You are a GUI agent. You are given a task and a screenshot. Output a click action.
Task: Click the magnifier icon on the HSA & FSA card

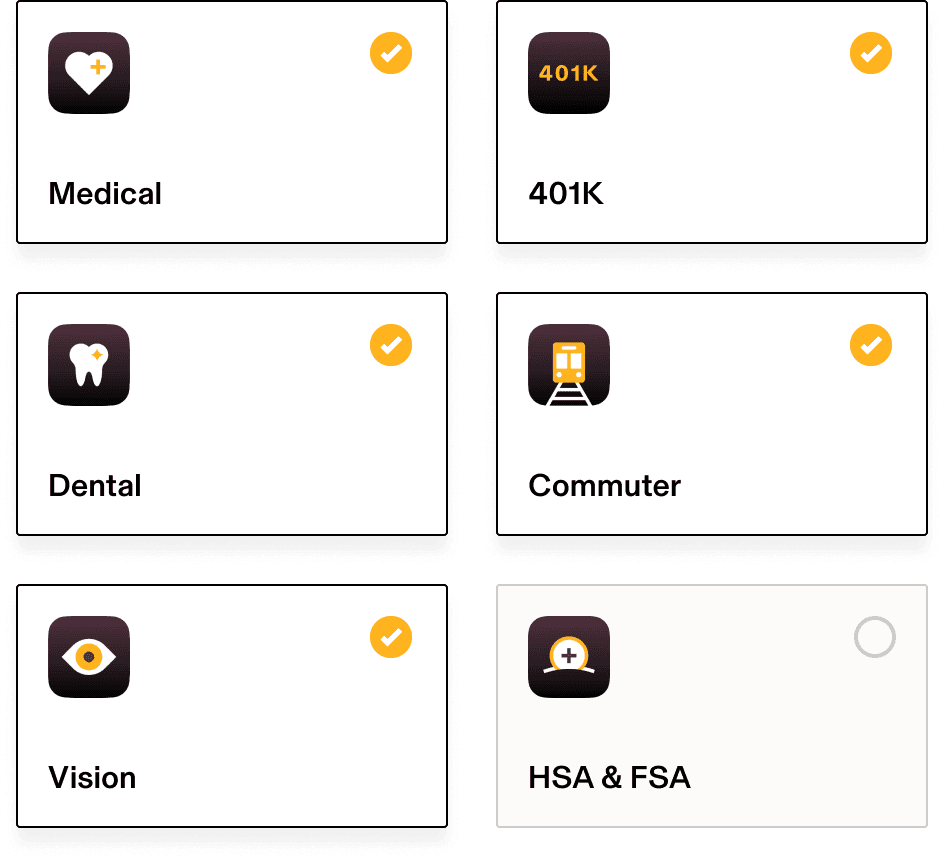click(568, 657)
